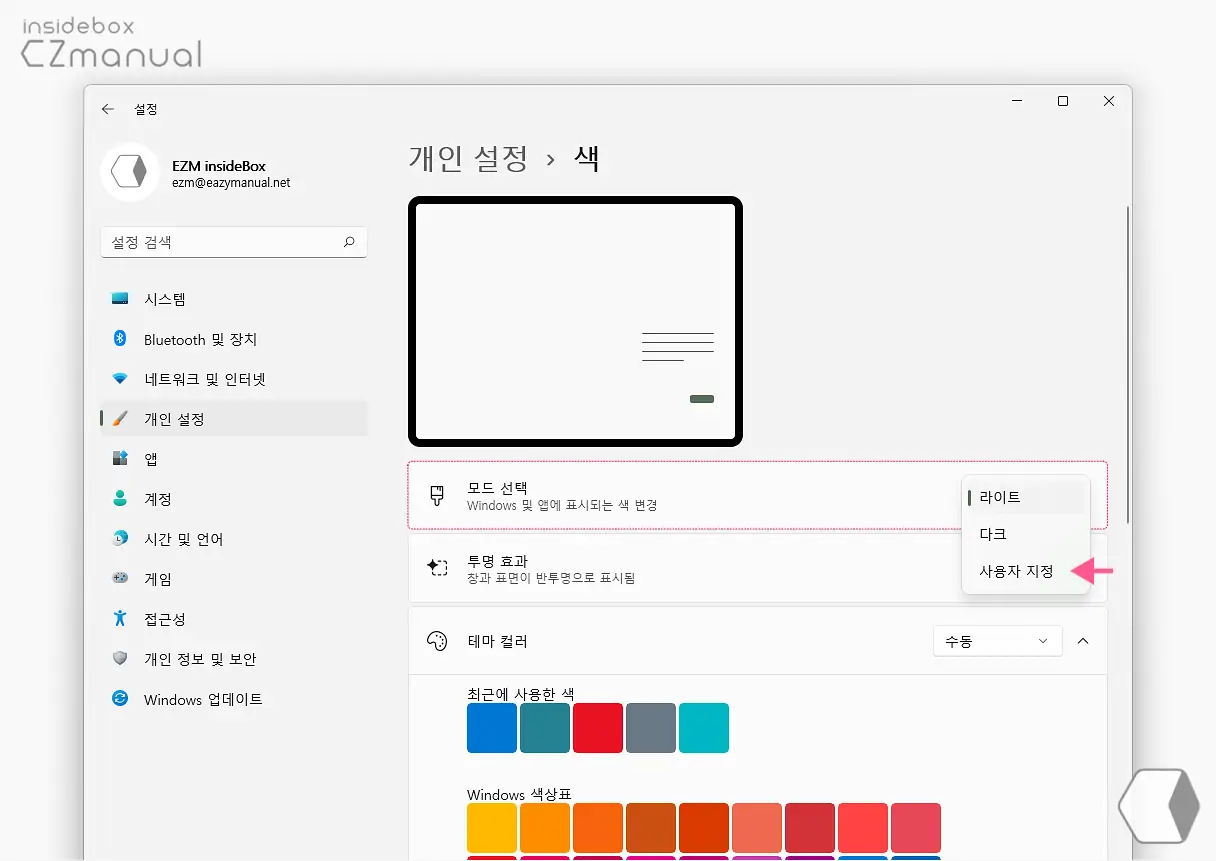Screen dimensions: 1216x861
Task: Pick the red recently used color
Action: pos(598,728)
